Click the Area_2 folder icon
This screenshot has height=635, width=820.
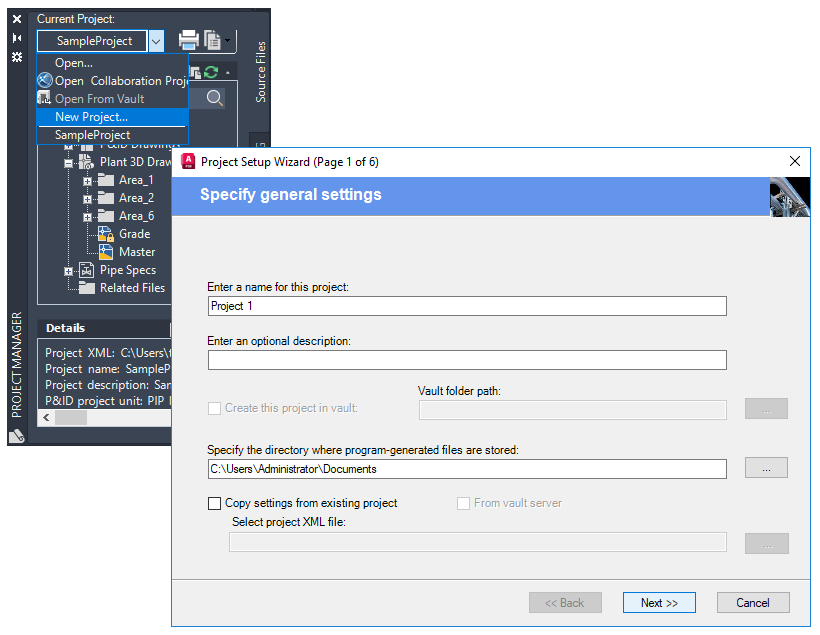coord(106,198)
